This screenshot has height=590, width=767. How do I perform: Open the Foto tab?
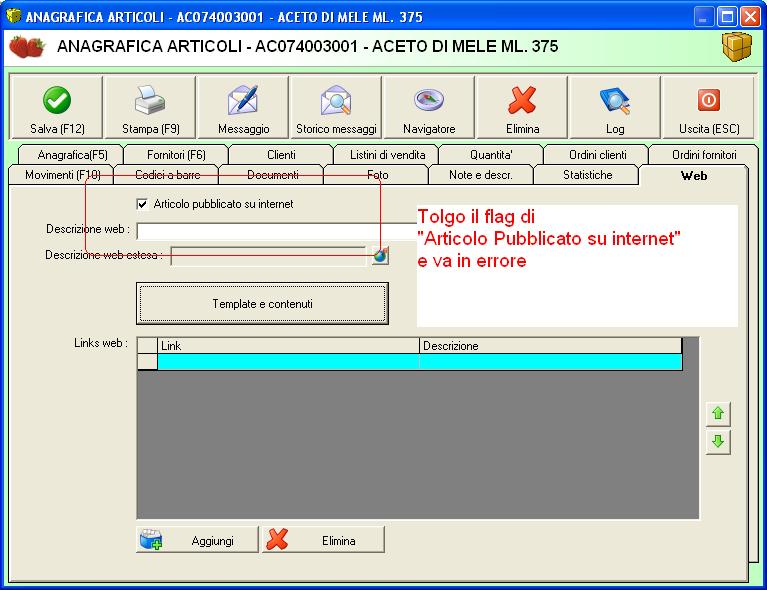(377, 175)
